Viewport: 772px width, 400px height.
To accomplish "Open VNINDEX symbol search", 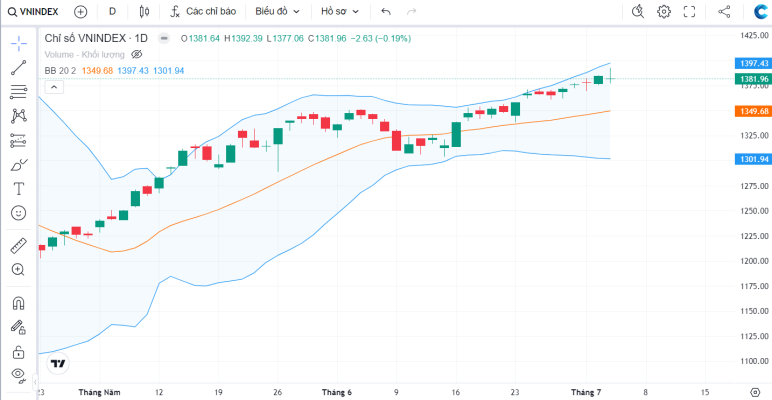I will pyautogui.click(x=32, y=12).
